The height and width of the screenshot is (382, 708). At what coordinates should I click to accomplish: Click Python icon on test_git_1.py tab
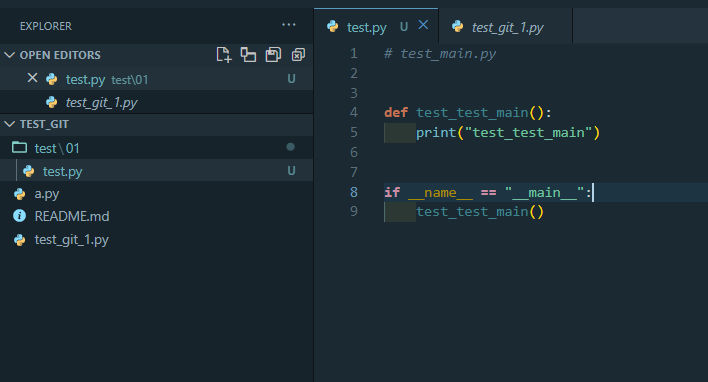tap(457, 26)
